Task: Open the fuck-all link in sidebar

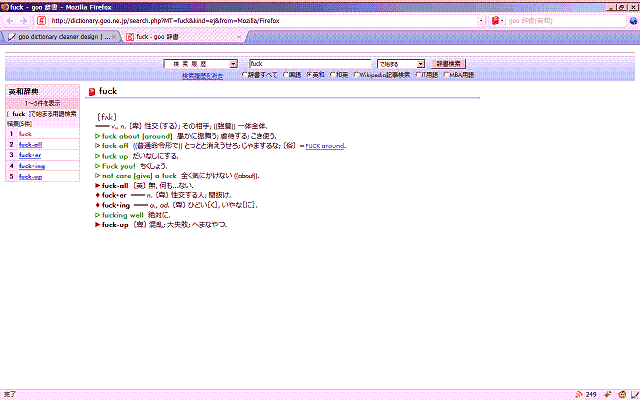Action: point(30,144)
